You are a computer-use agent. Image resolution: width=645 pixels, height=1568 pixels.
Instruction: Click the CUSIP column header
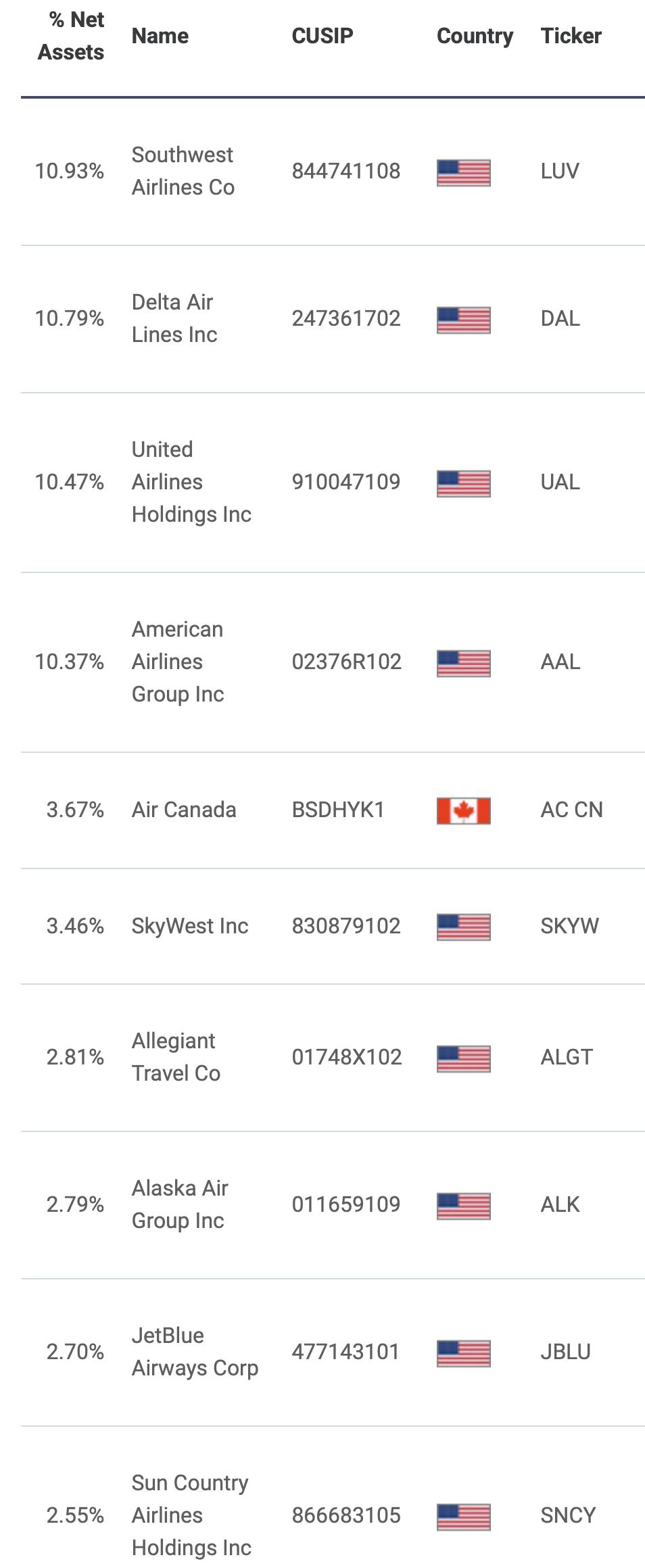(322, 36)
